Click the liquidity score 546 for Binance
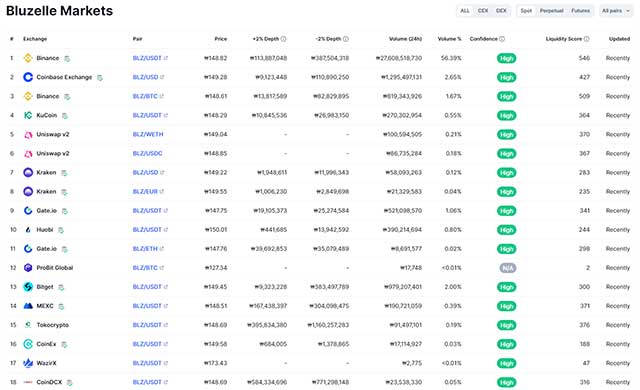Image resolution: width=640 pixels, height=390 pixels. pos(584,58)
